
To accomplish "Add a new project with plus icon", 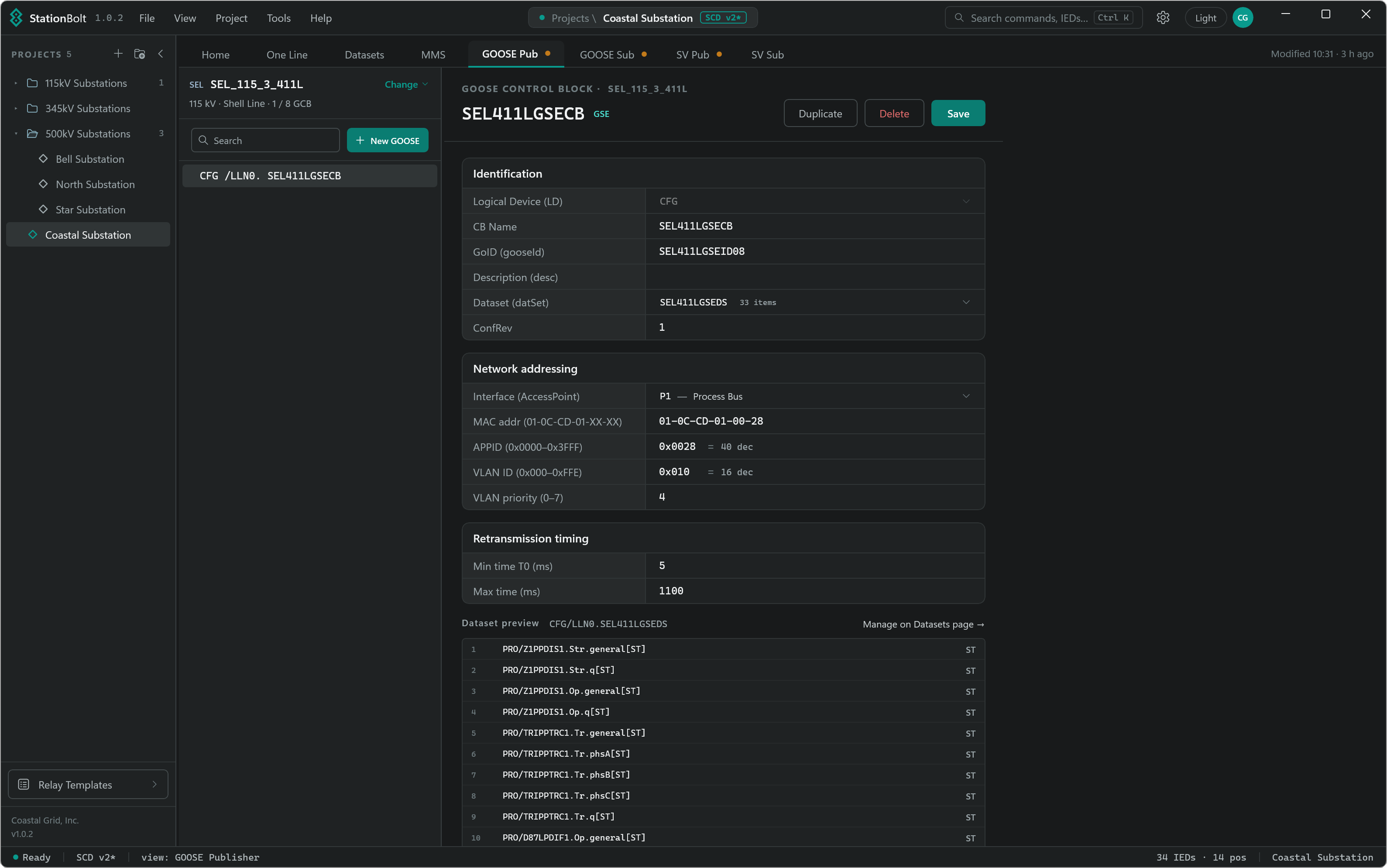I will point(118,53).
